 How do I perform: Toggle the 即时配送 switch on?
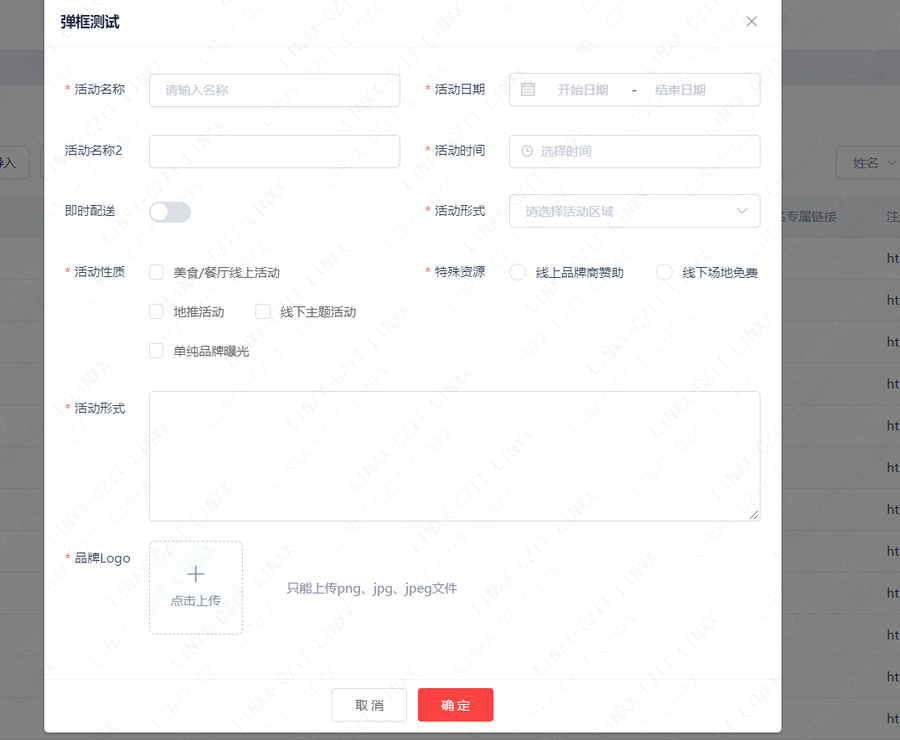(170, 211)
